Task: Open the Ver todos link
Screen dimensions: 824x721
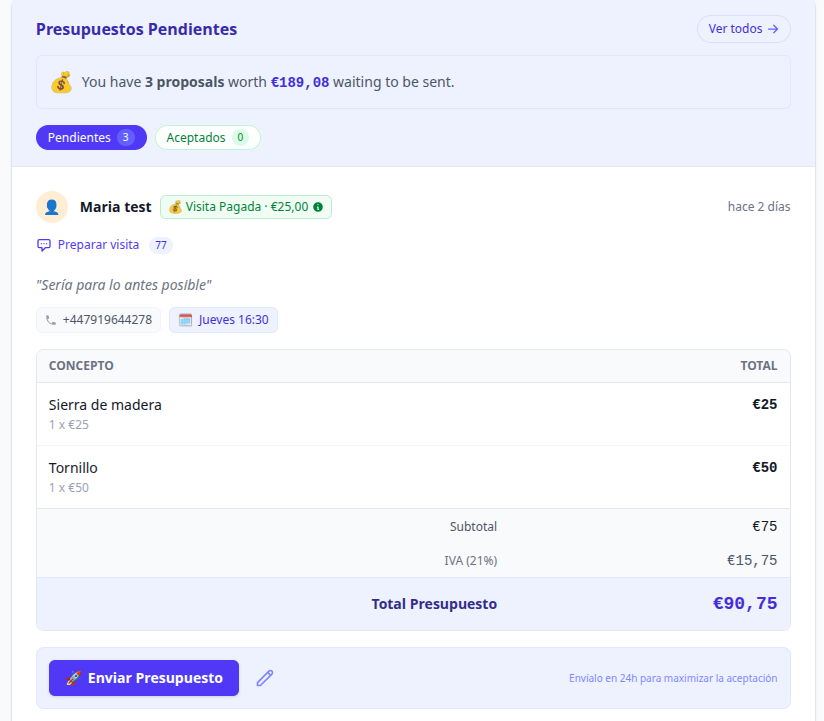Action: click(x=743, y=29)
